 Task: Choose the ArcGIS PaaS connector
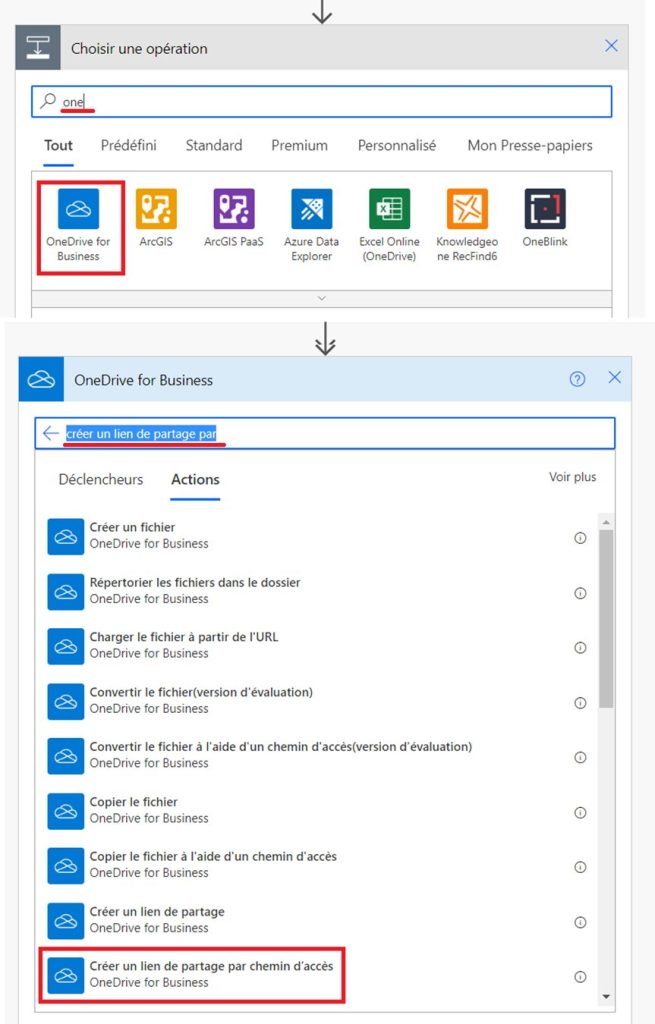coord(234,208)
